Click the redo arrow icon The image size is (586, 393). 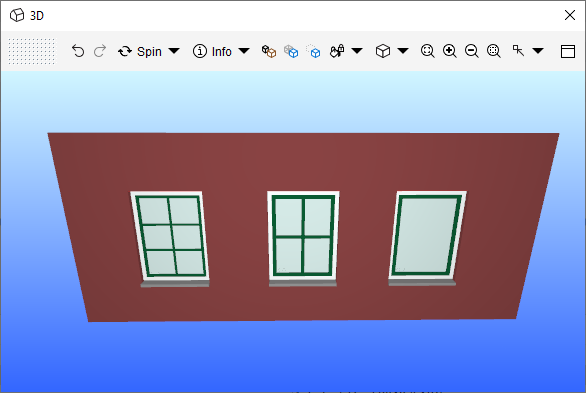point(100,51)
